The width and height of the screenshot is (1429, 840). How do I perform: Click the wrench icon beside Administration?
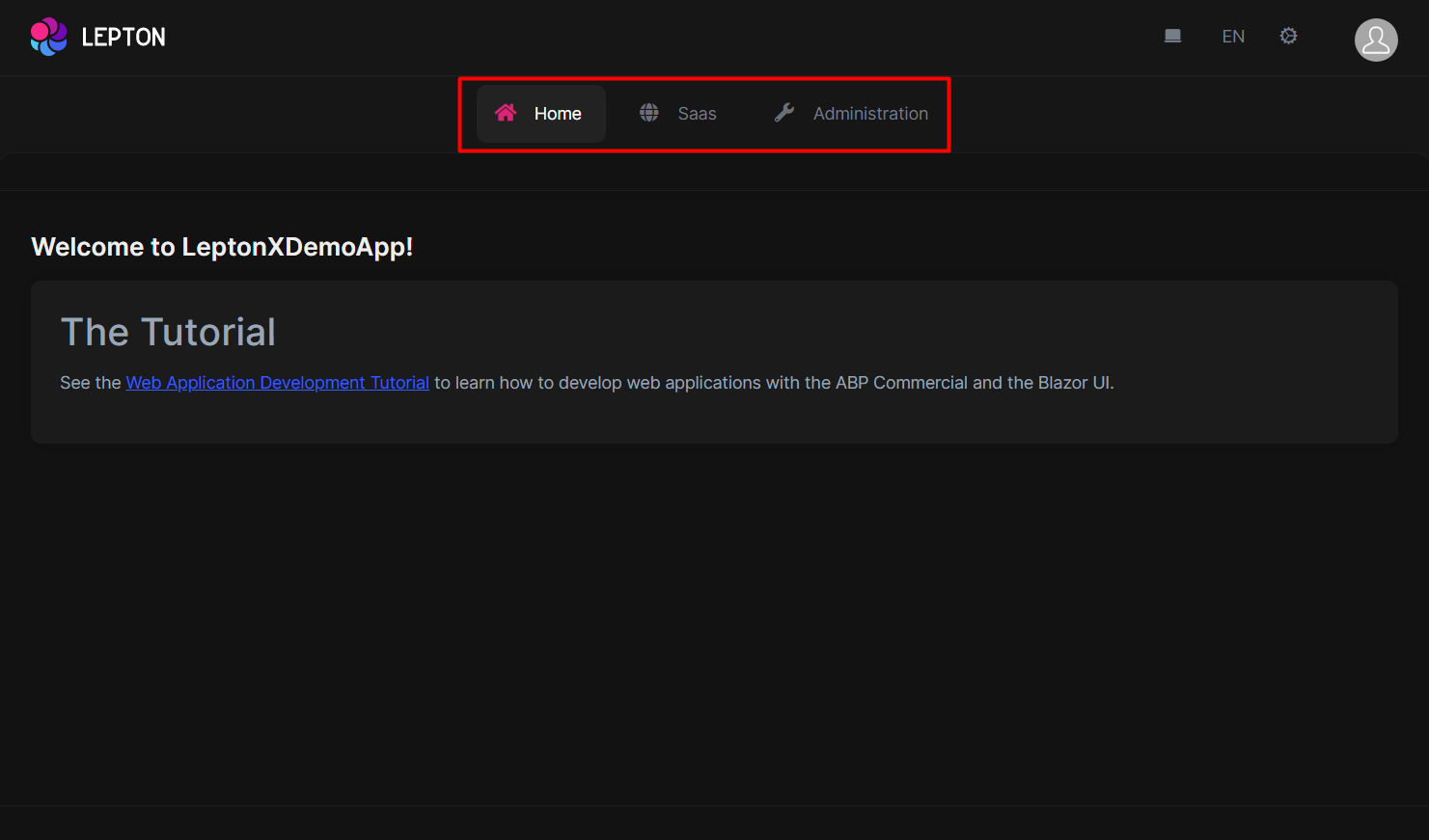coord(783,112)
